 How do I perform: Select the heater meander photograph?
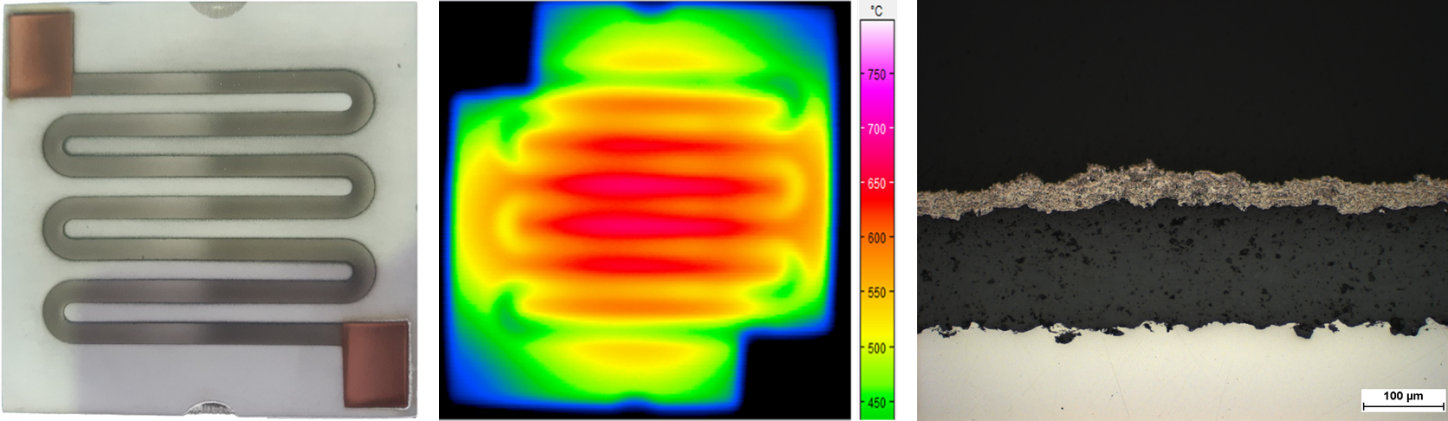211,208
